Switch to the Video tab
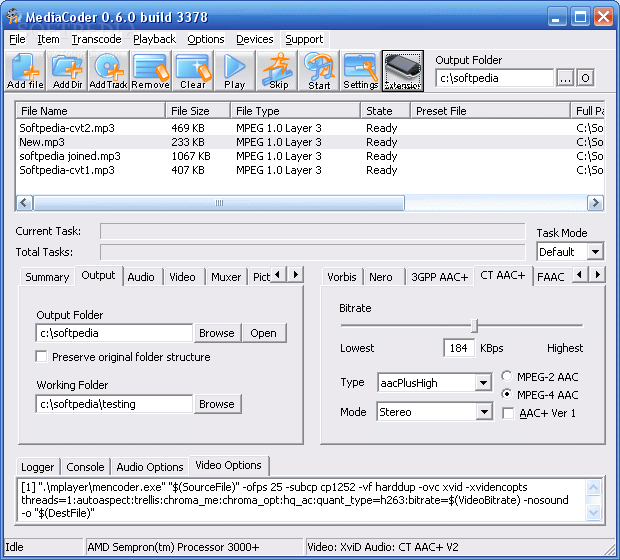Viewport: 620px width, 560px height. coord(182,277)
